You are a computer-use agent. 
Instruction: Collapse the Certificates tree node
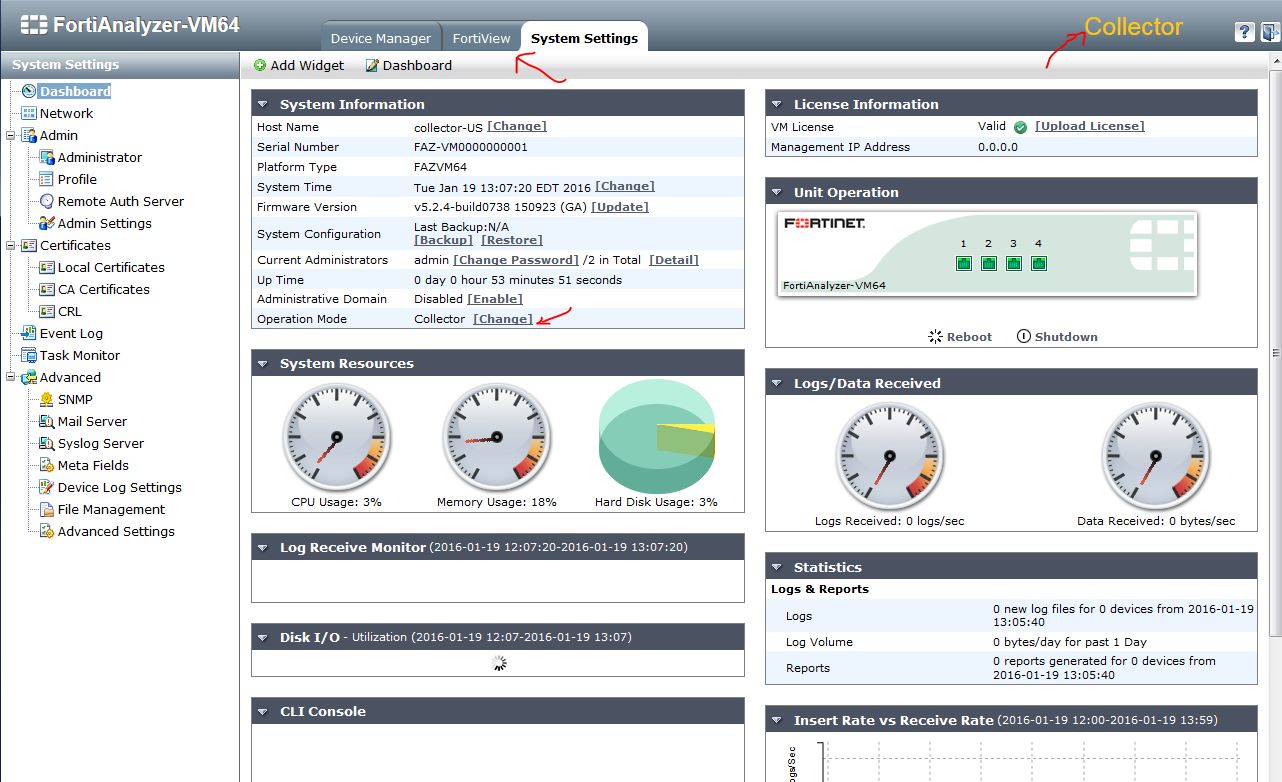[11, 245]
